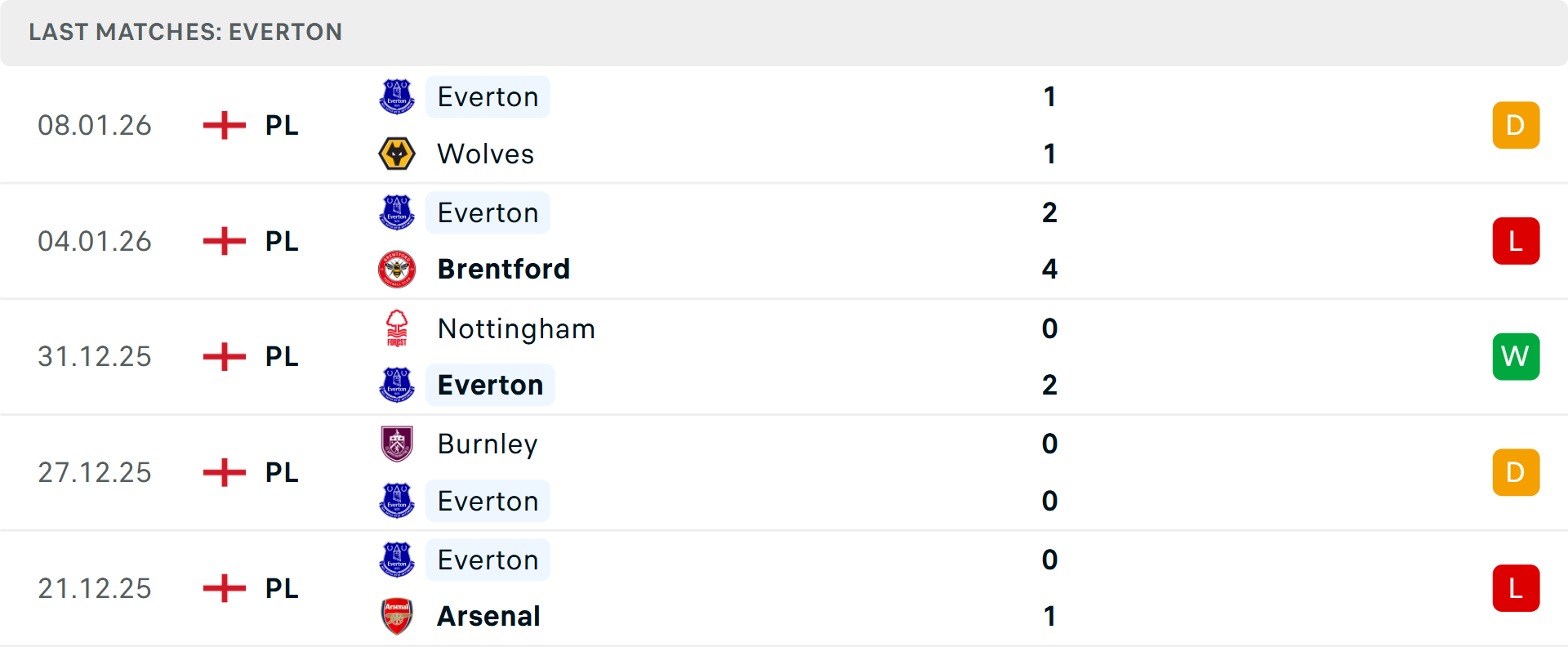Open the Wolves team link
The image size is (1568, 647).
tap(485, 154)
